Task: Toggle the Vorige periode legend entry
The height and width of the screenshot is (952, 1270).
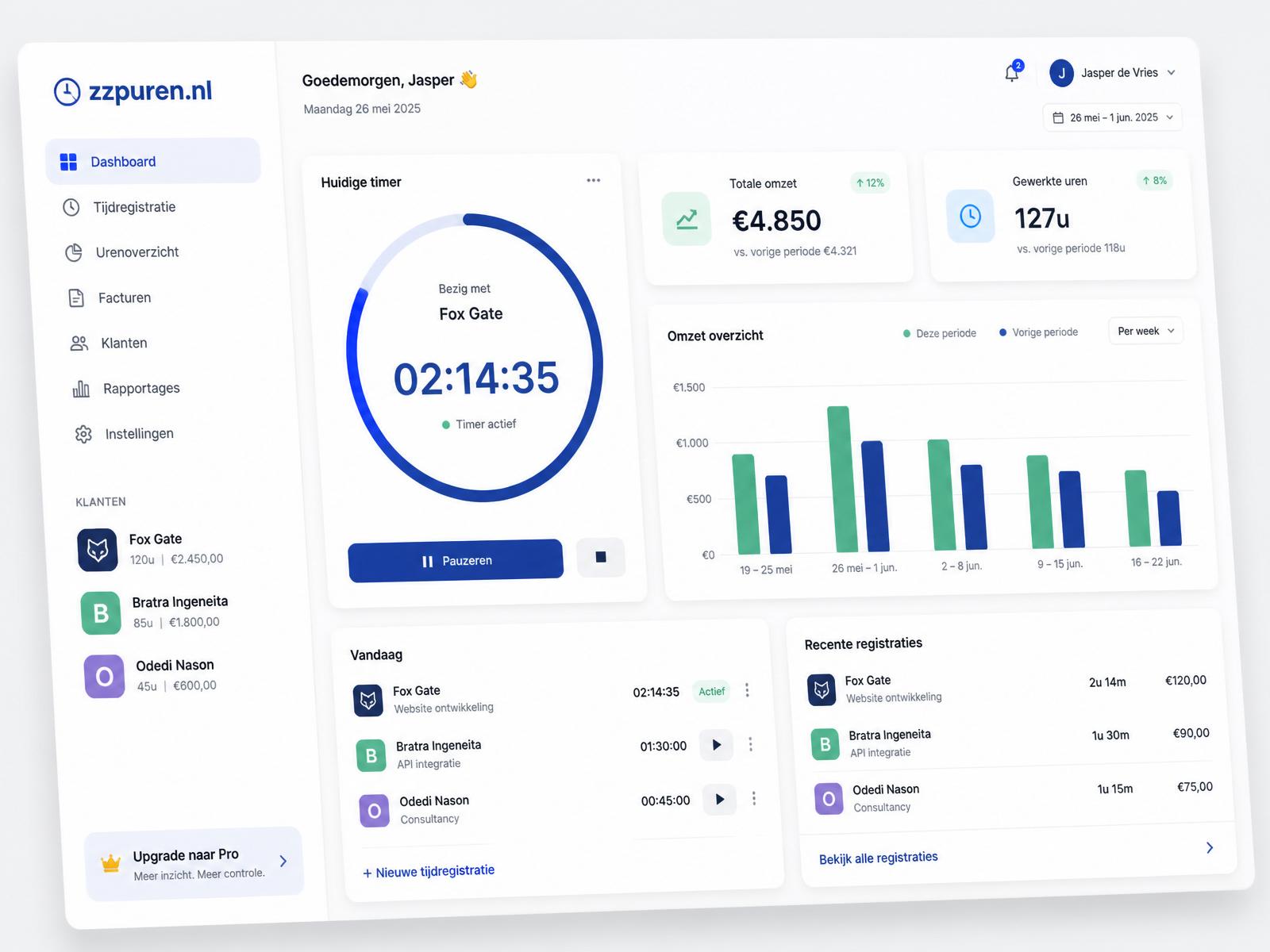Action: 1038,332
